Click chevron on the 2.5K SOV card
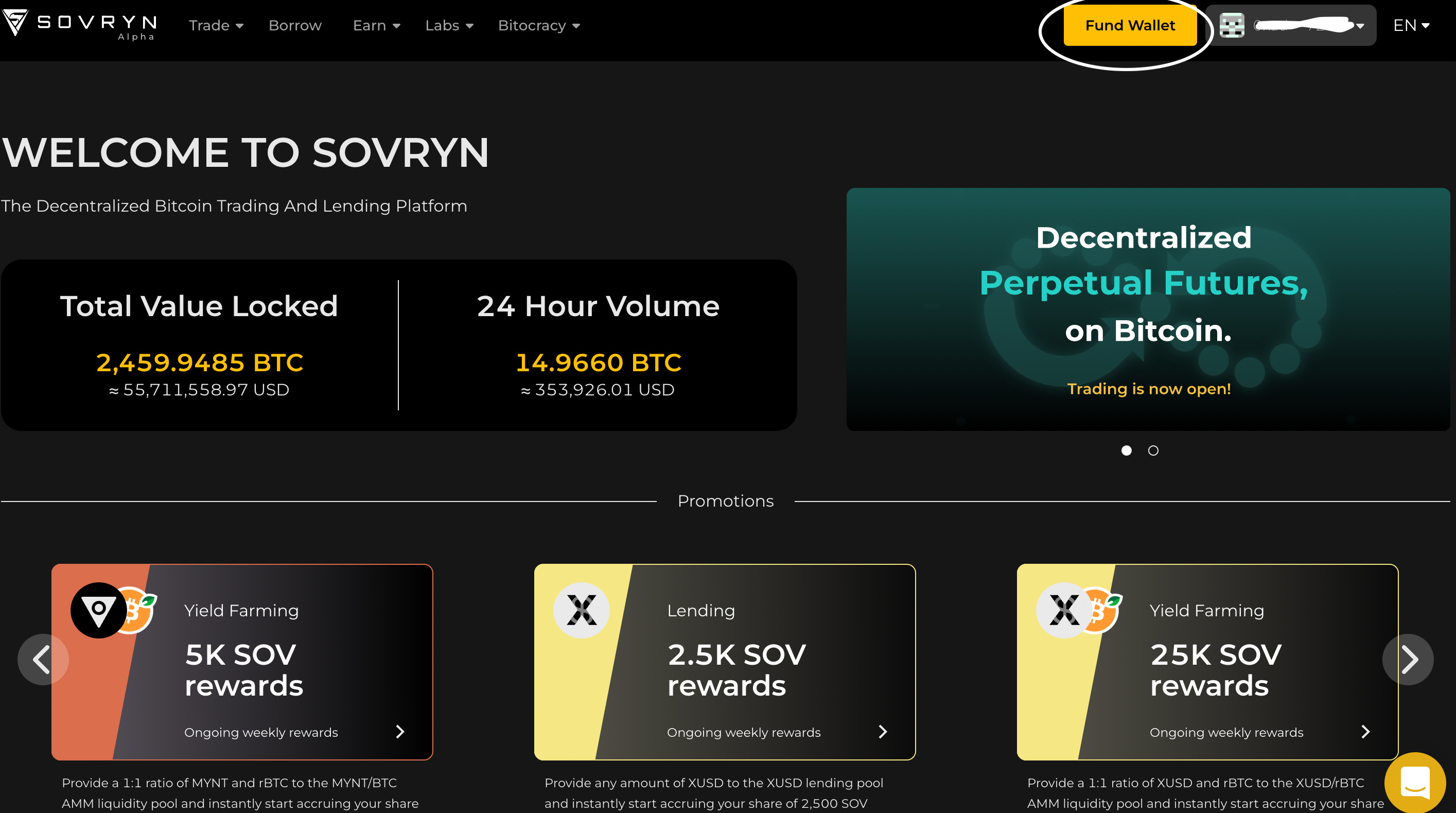This screenshot has height=813, width=1456. tap(883, 732)
